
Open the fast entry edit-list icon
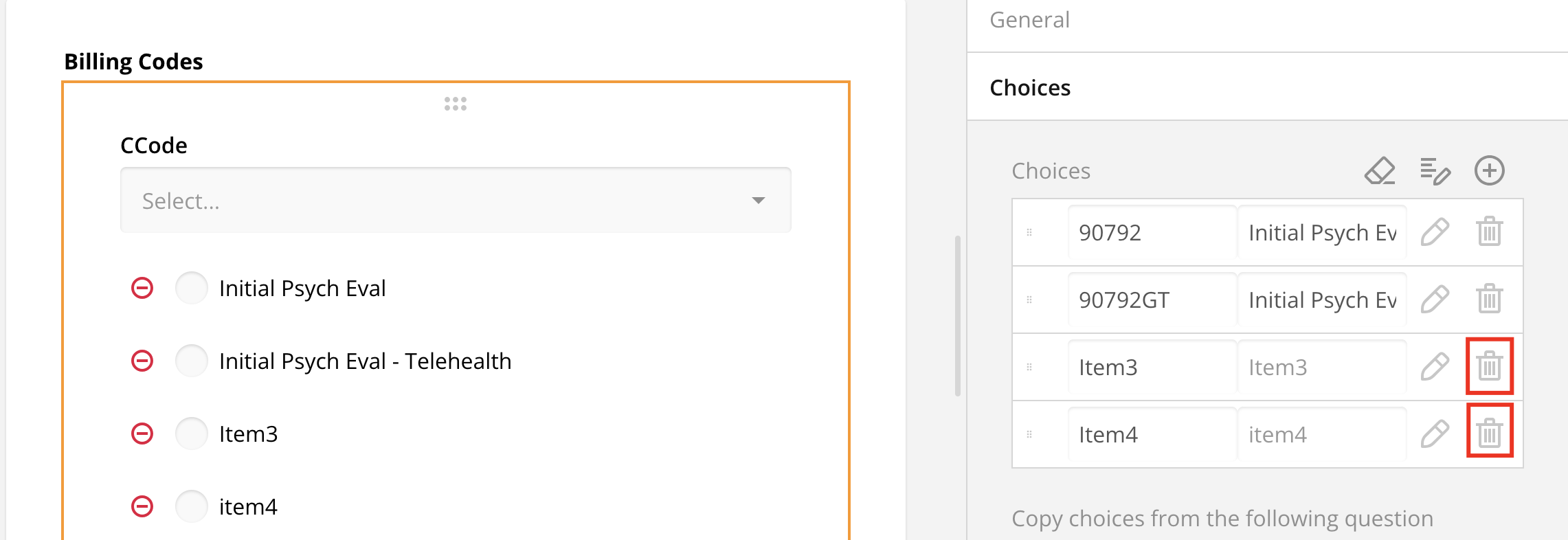[1435, 171]
